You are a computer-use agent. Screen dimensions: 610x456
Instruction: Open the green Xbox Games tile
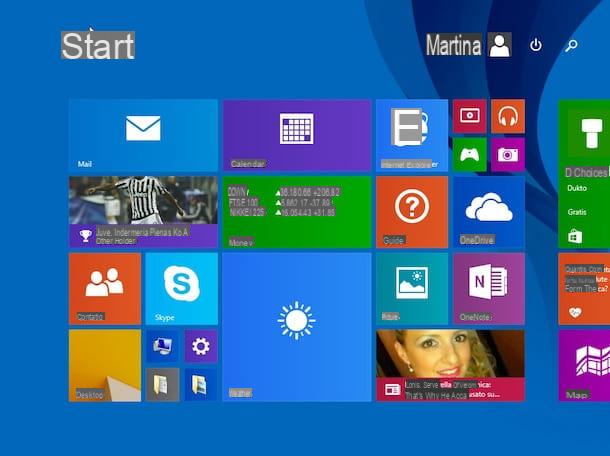(x=469, y=154)
